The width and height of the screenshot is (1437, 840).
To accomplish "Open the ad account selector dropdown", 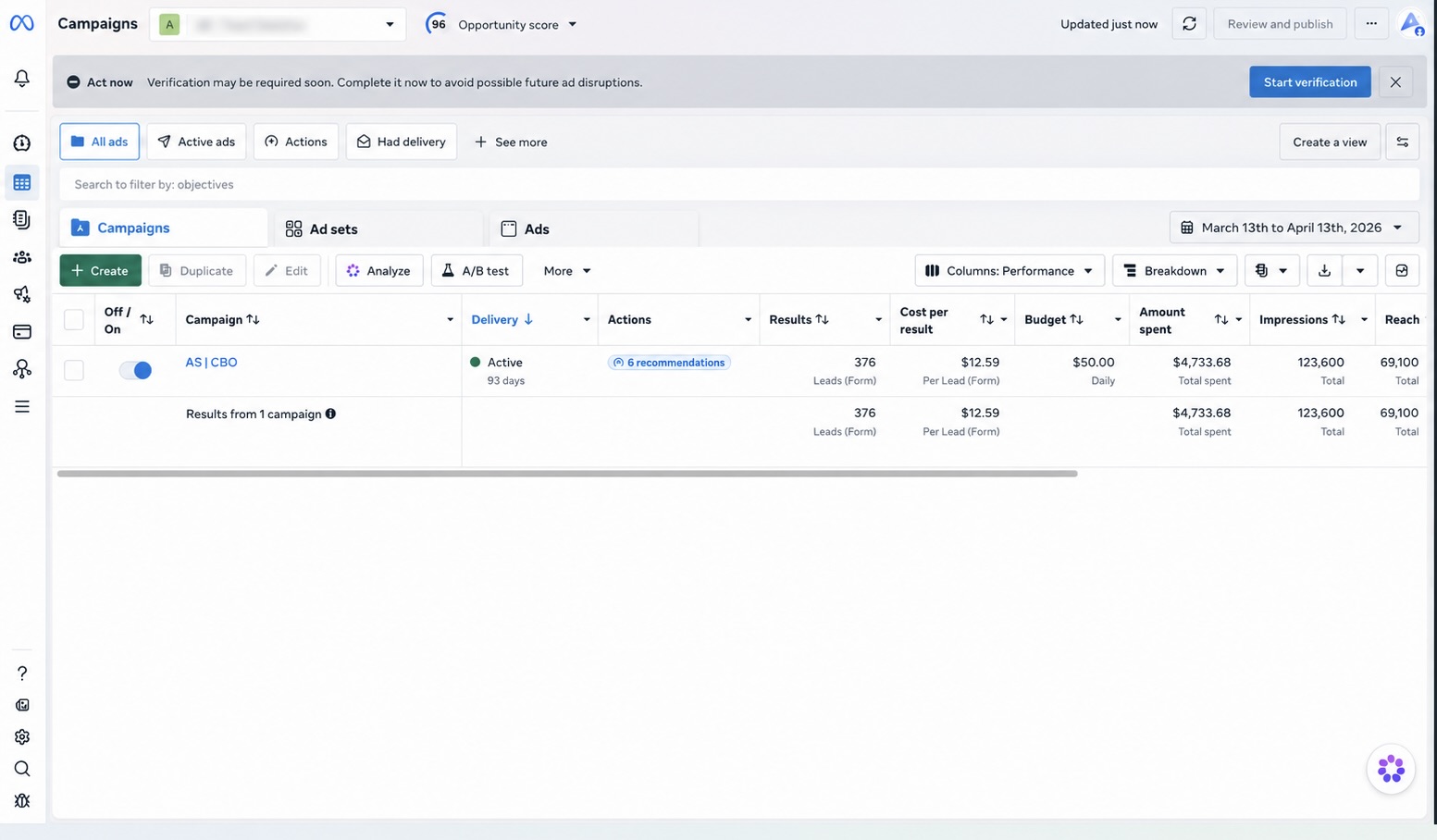I will [278, 24].
